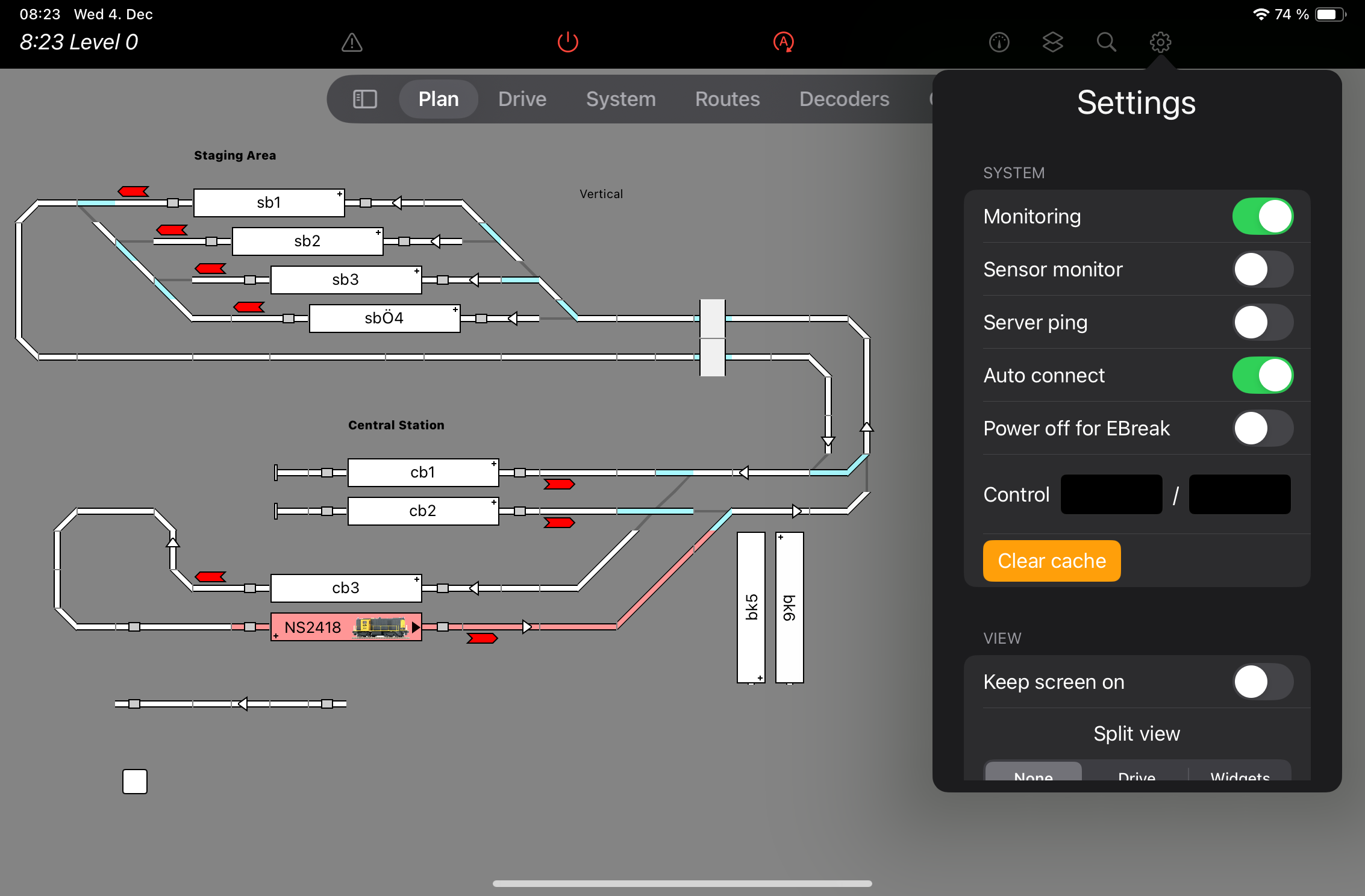The width and height of the screenshot is (1365, 896).
Task: Tap the red power button icon
Action: coord(567,42)
